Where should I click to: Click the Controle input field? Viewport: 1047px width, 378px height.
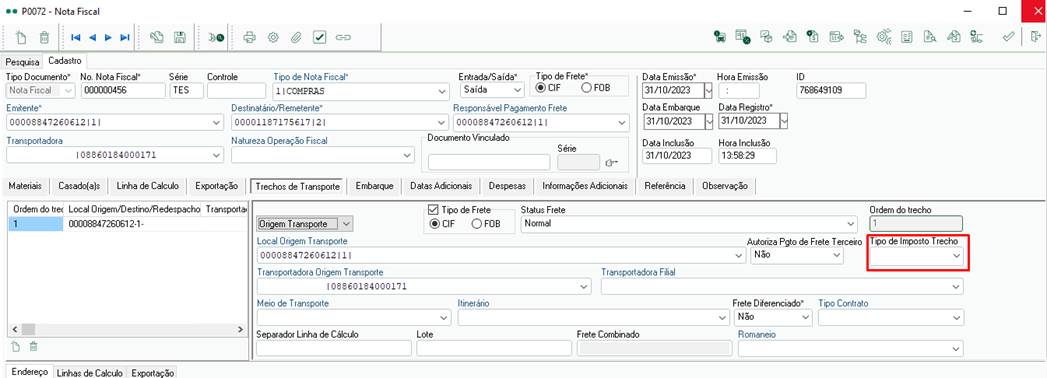(236, 90)
